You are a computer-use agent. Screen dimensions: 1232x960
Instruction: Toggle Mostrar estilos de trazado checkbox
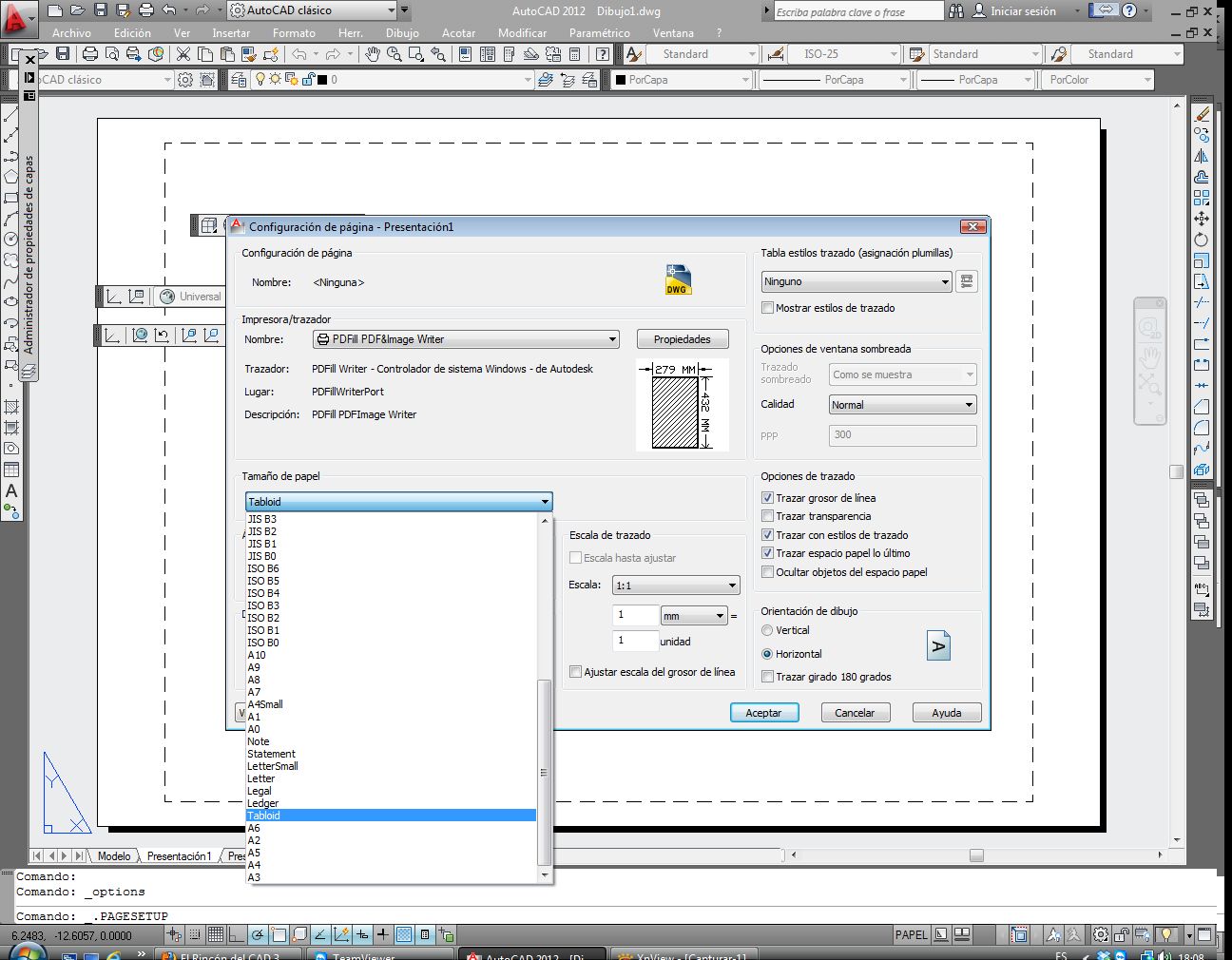(768, 308)
